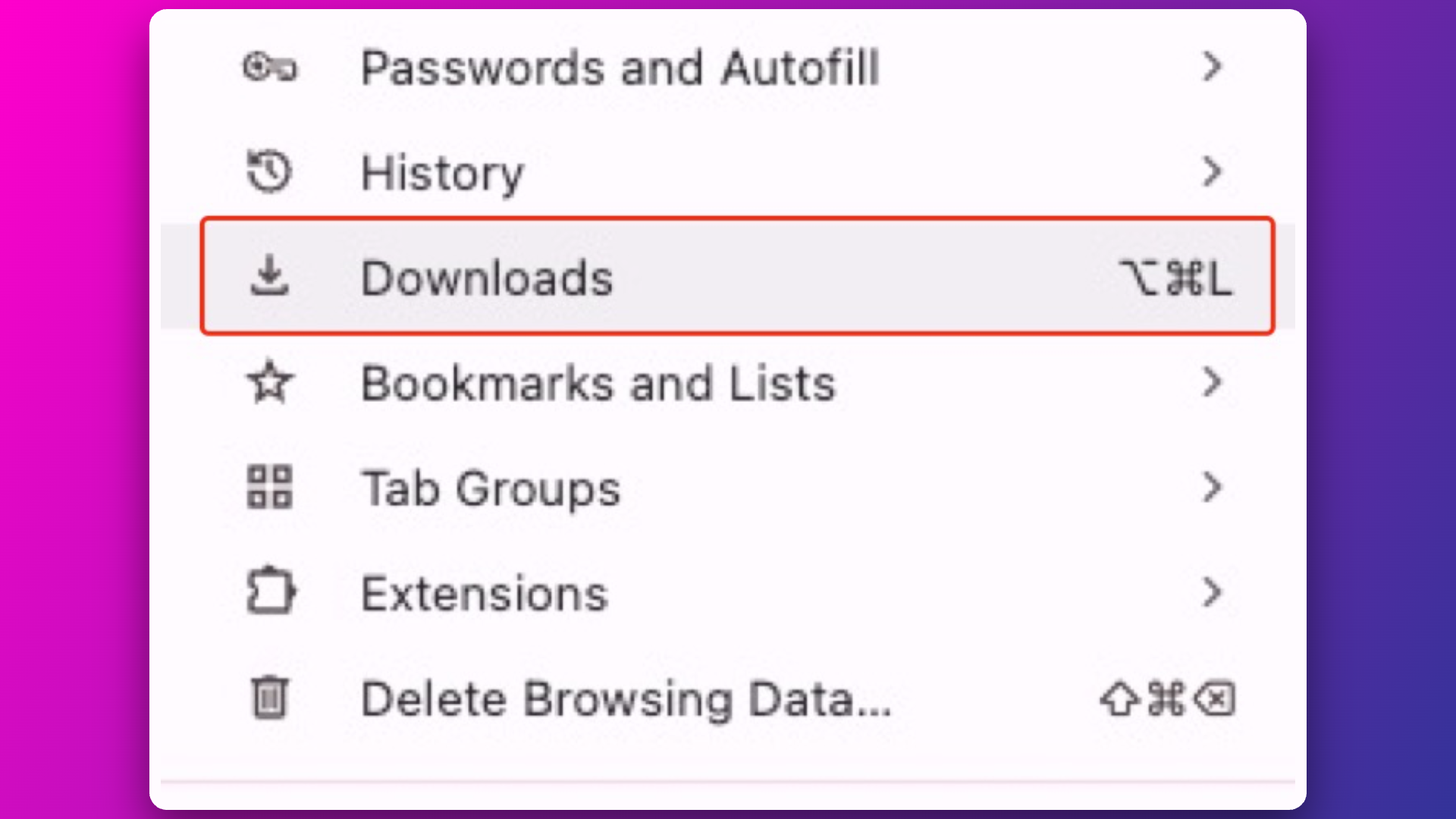Choose Delete Browsing Data from the menu
This screenshot has height=819, width=1456.
click(x=626, y=698)
